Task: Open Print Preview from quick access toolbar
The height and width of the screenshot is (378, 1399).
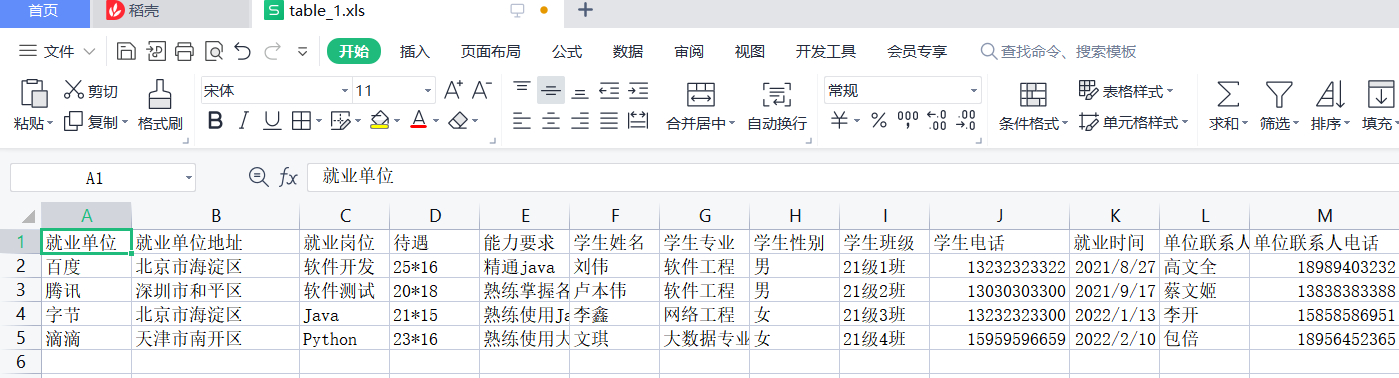Action: coord(213,51)
